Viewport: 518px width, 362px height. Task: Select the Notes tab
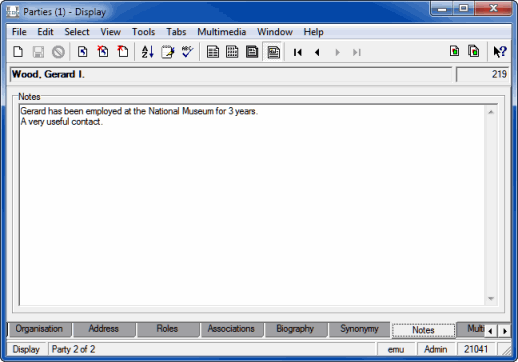(423, 330)
